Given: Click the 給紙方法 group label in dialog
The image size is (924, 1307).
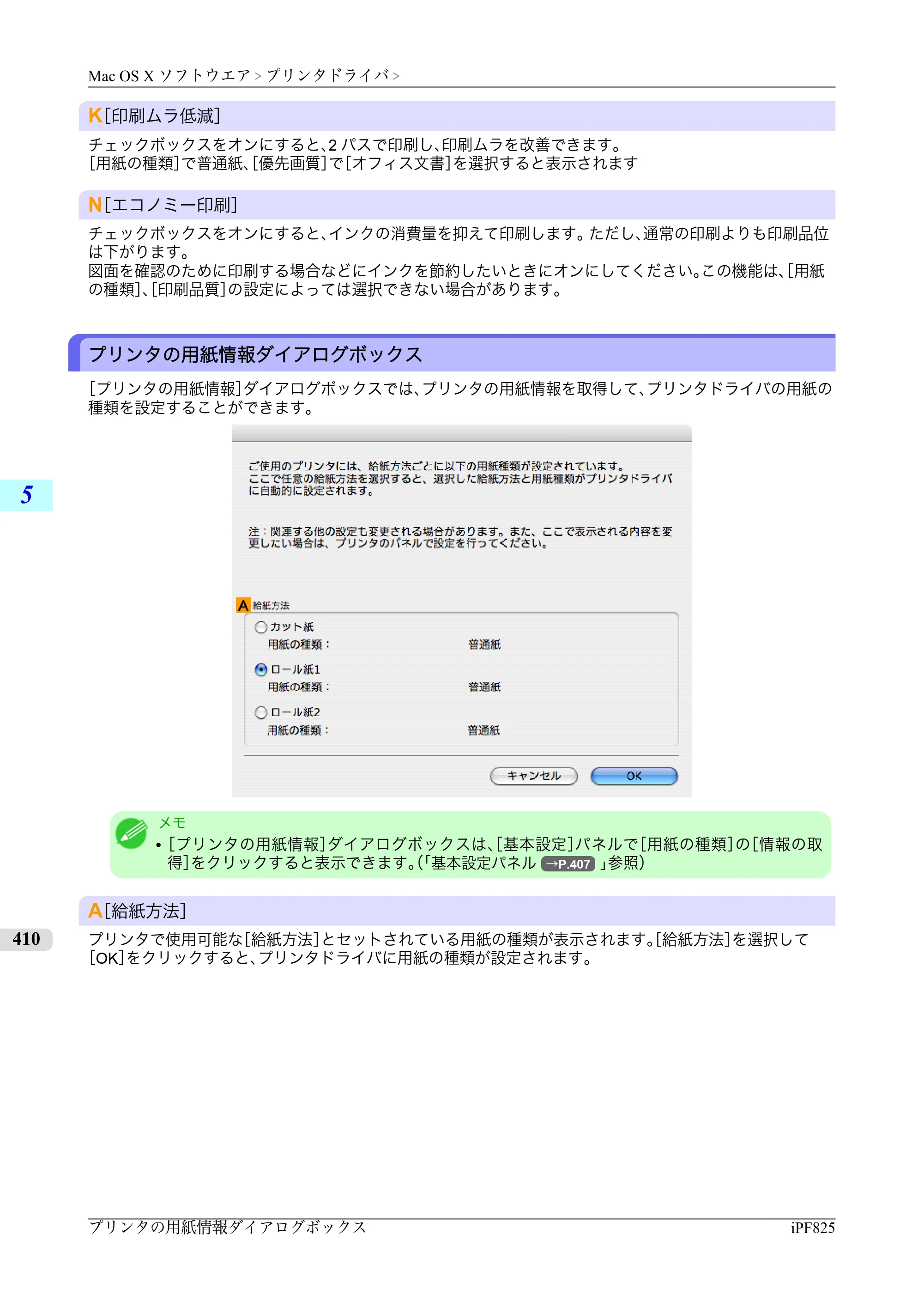Looking at the screenshot, I should (271, 606).
